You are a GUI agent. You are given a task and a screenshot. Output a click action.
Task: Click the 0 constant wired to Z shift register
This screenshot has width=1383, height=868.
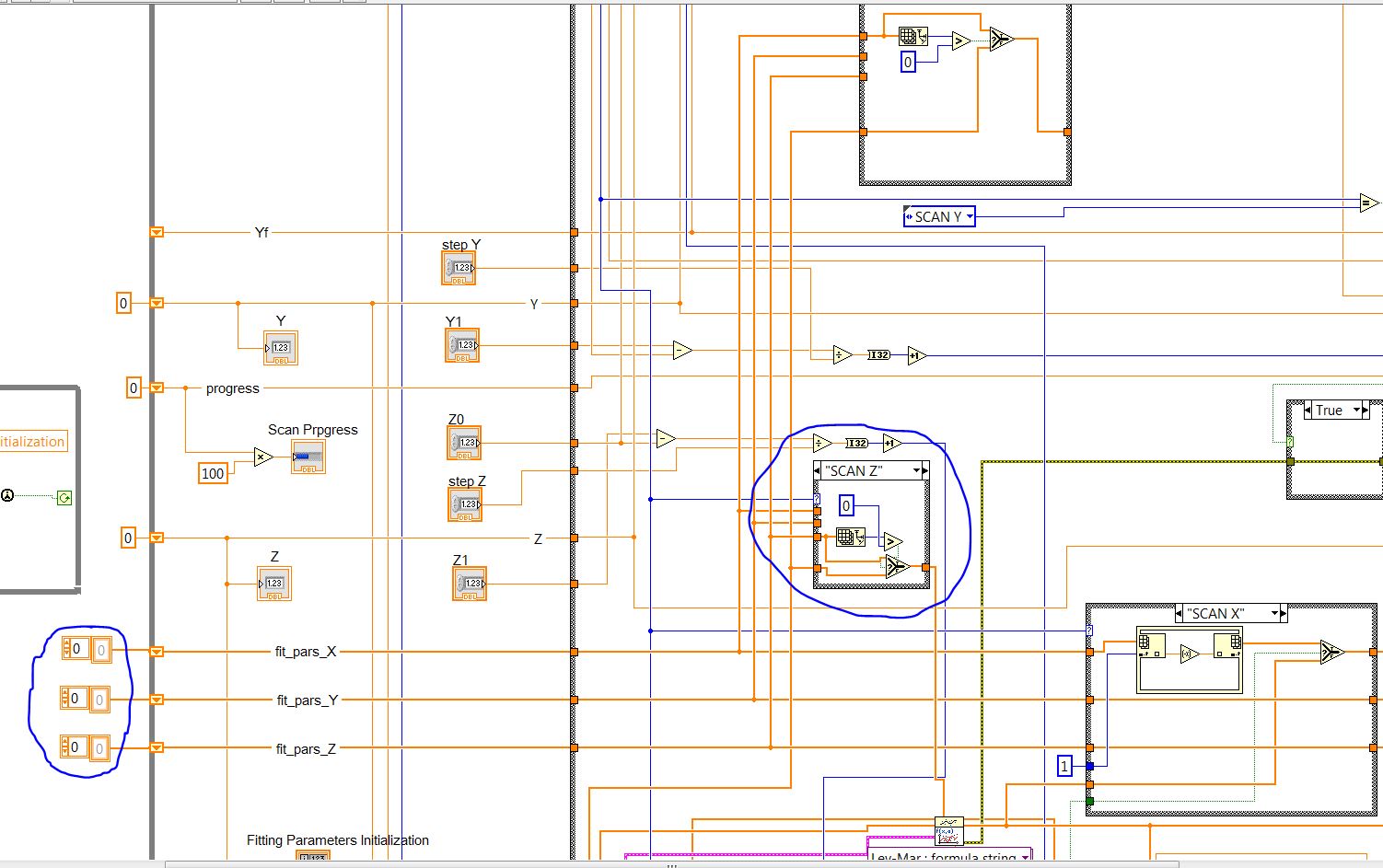[128, 538]
